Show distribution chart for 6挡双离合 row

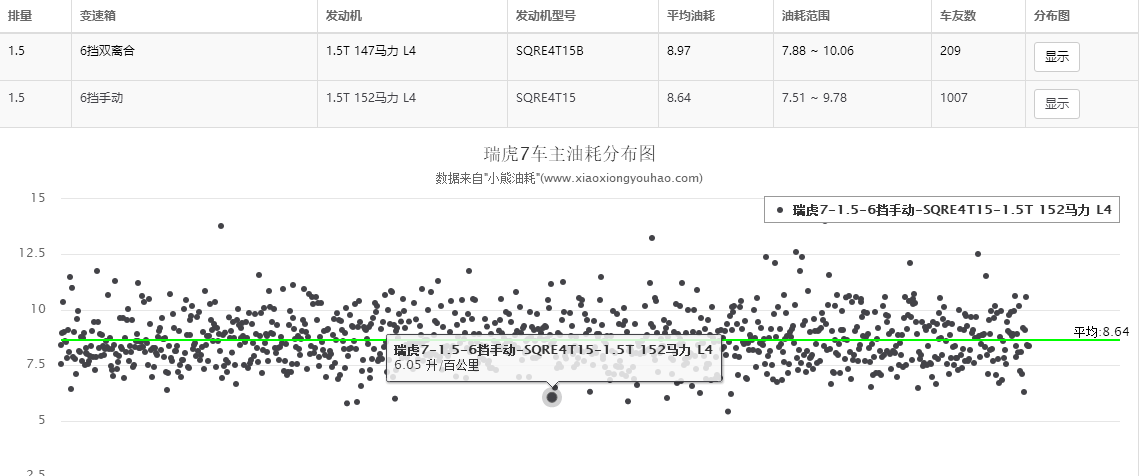[1056, 57]
